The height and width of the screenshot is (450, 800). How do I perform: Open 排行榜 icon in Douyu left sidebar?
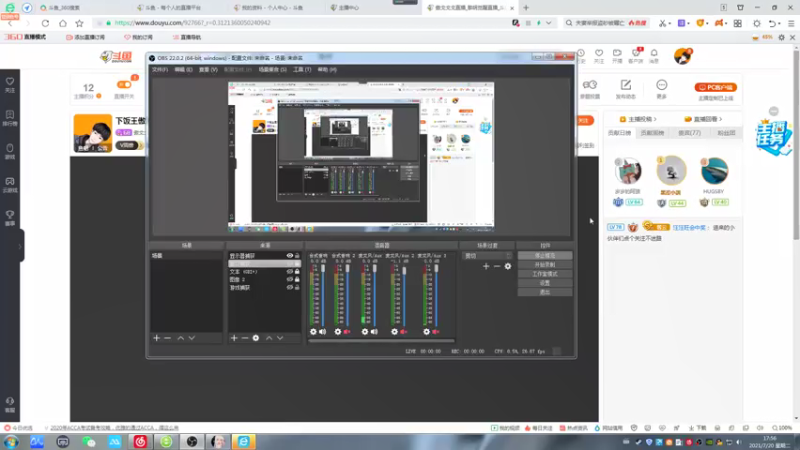[10, 115]
